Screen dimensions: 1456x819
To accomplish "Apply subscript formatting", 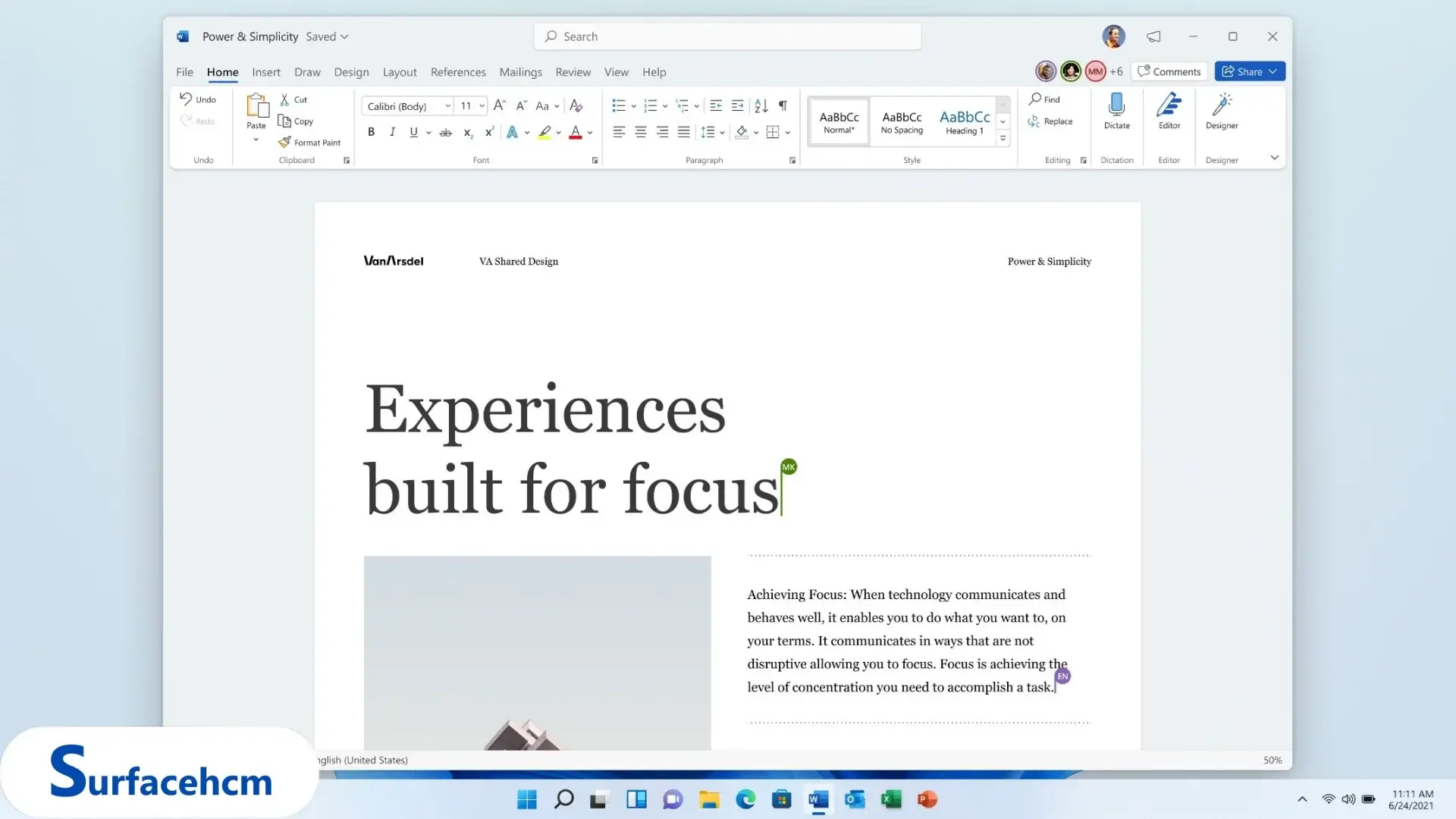I will click(468, 133).
